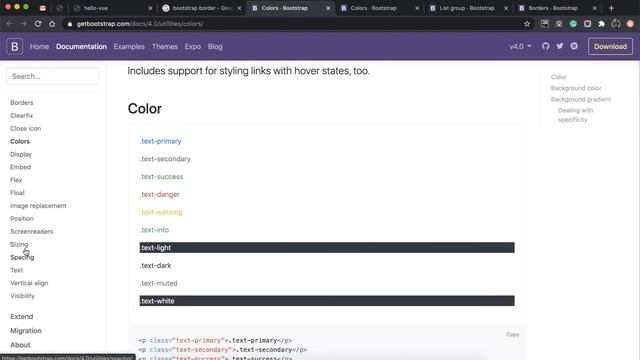Click the green Grammarly extension icon
Image resolution: width=640 pixels, height=360 pixels.
573,24
